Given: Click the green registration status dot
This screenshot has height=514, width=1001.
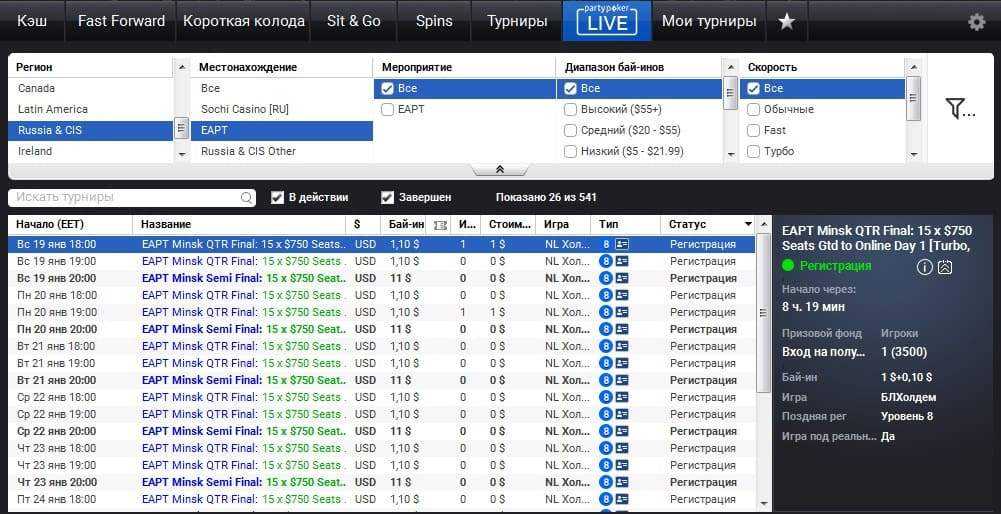Looking at the screenshot, I should [788, 266].
